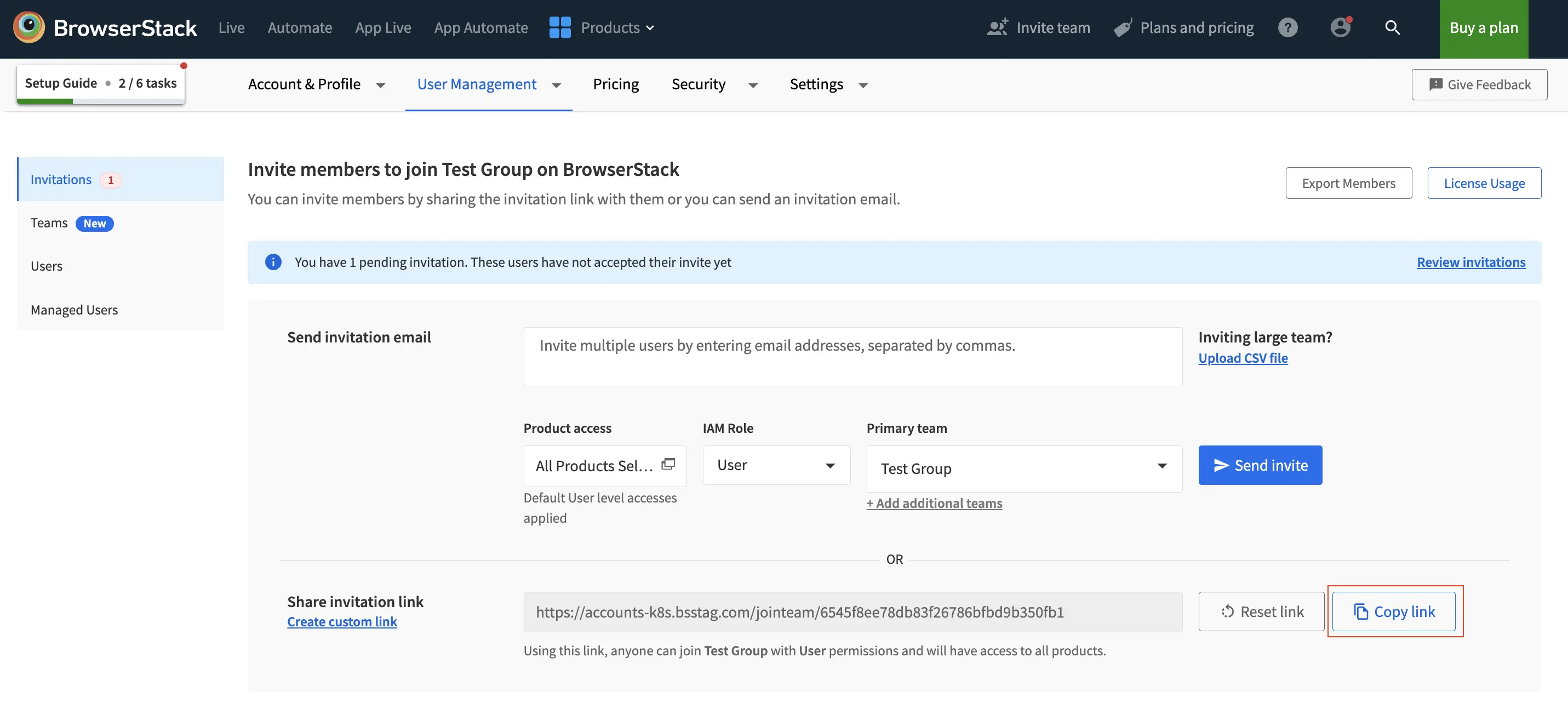This screenshot has width=1568, height=720.
Task: Click the Review invitations link
Action: coord(1470,262)
